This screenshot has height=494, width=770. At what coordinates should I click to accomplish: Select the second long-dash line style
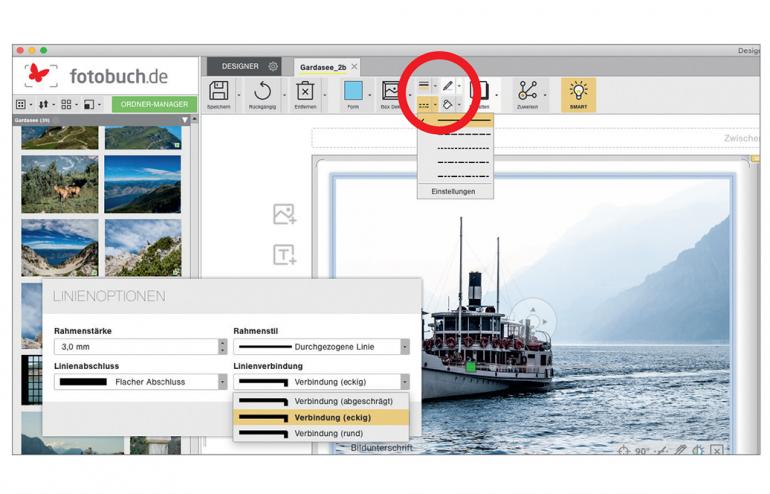[455, 134]
